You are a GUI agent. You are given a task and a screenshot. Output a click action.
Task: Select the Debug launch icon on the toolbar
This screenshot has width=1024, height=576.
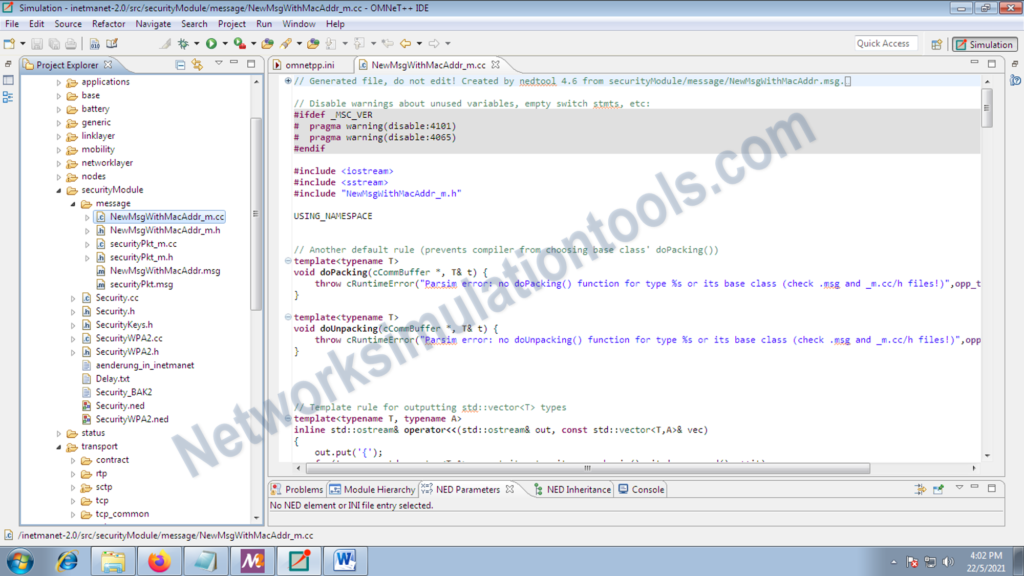coord(182,44)
